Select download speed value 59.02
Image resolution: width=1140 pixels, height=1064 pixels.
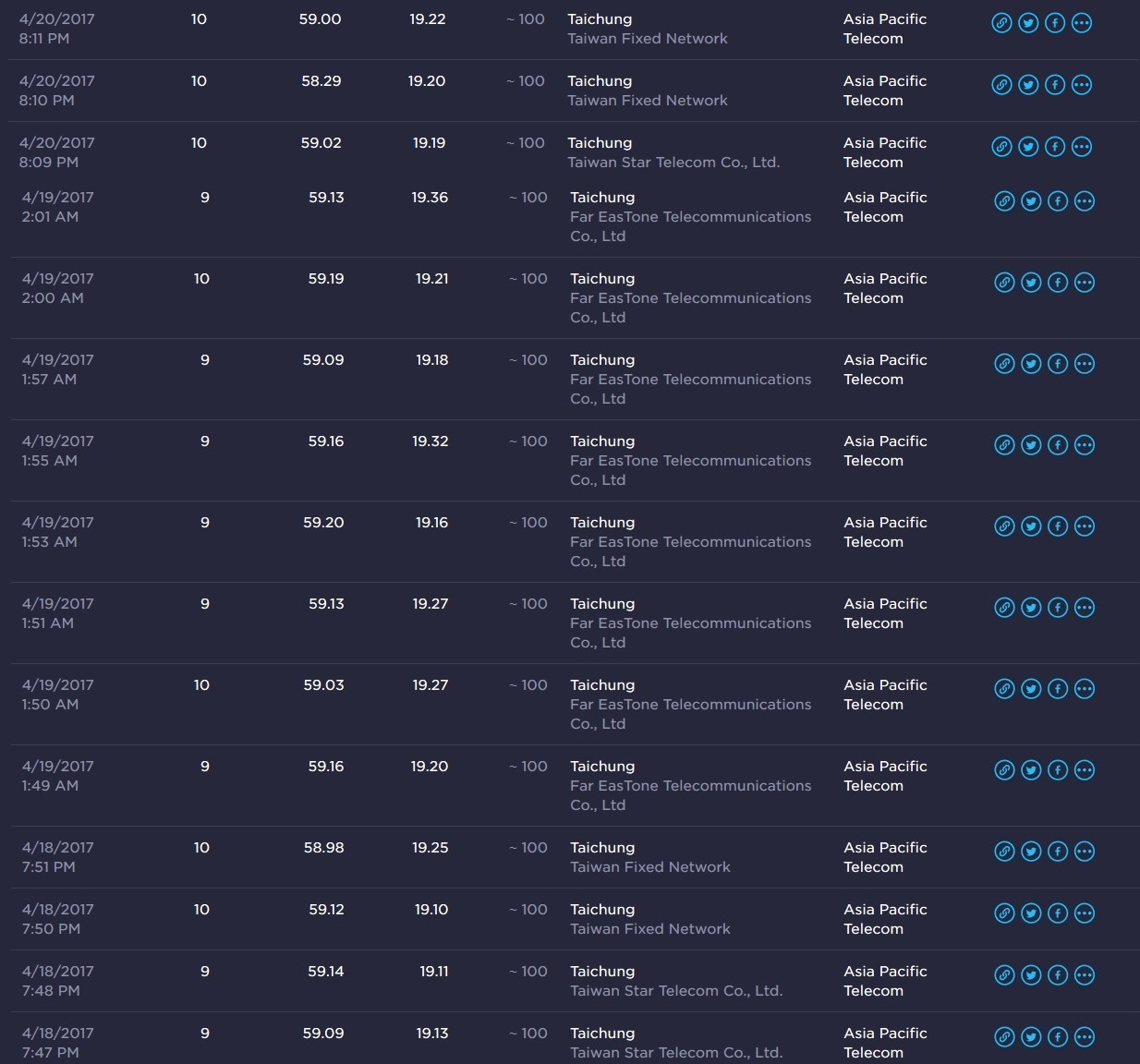321,143
